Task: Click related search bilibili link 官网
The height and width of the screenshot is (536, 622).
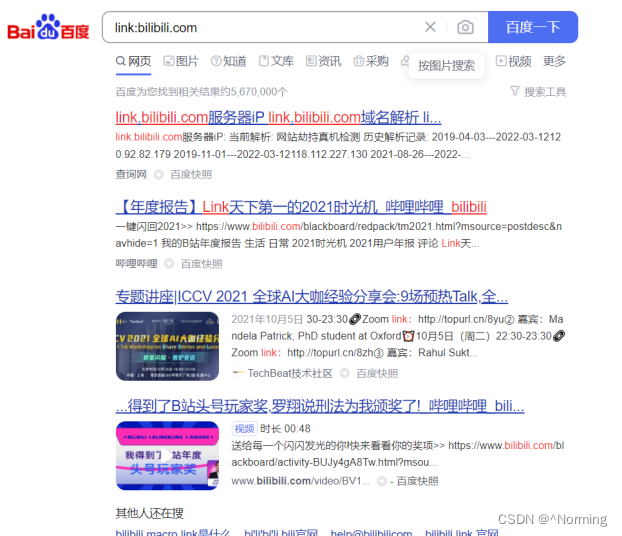Action: [461, 532]
